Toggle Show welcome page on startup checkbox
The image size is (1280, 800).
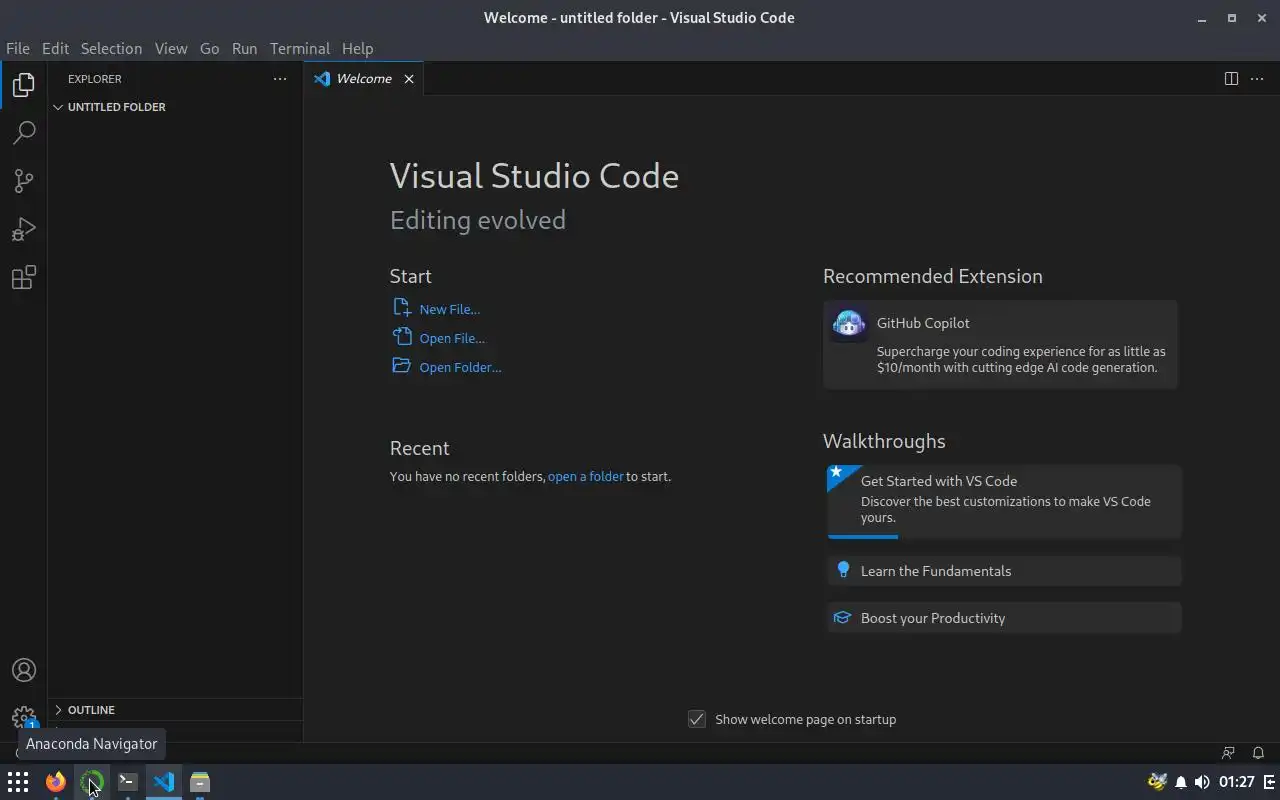(x=697, y=719)
